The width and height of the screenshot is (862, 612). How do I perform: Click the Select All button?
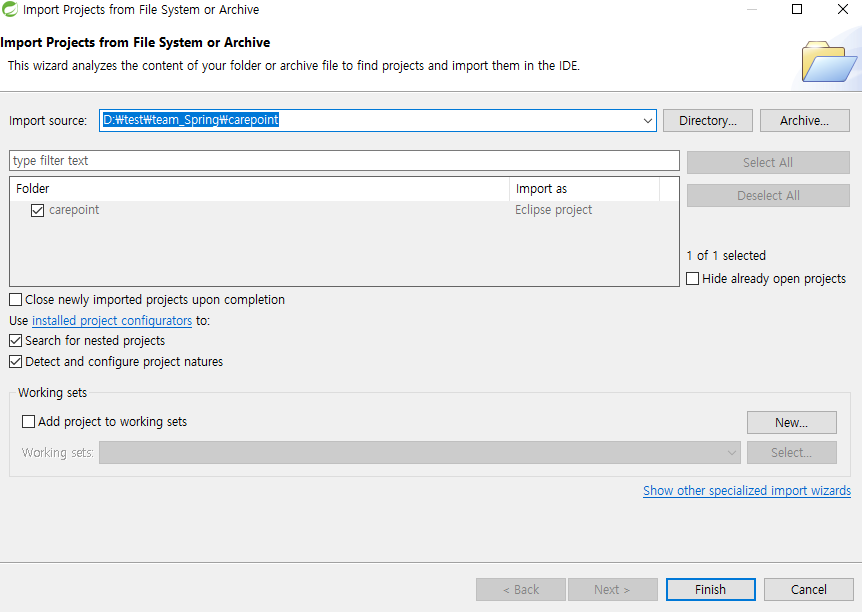pos(768,162)
